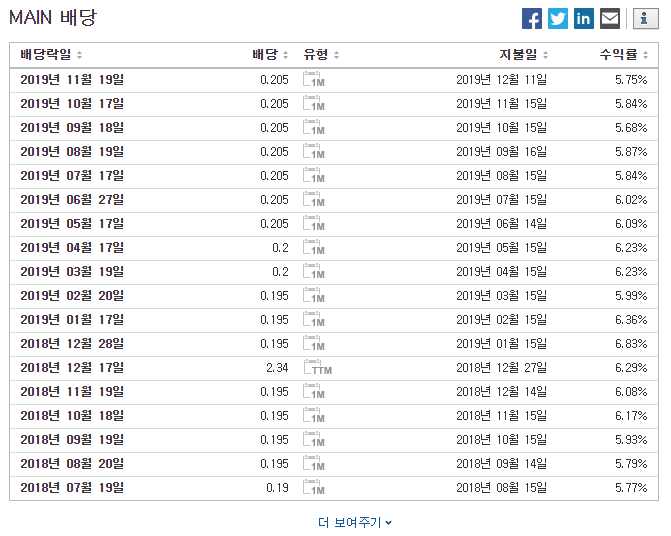Click dividend value 0.19
Screen dimensions: 671x536
[277, 487]
